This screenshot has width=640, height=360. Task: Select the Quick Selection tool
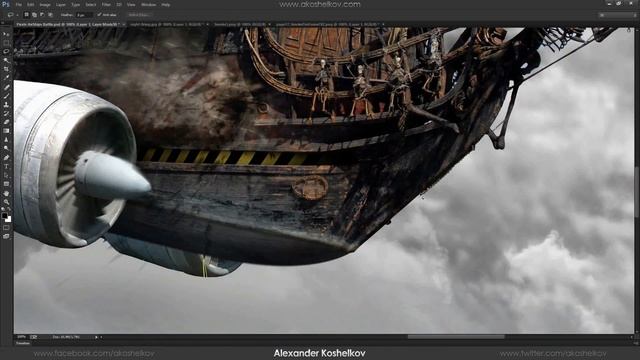6,60
